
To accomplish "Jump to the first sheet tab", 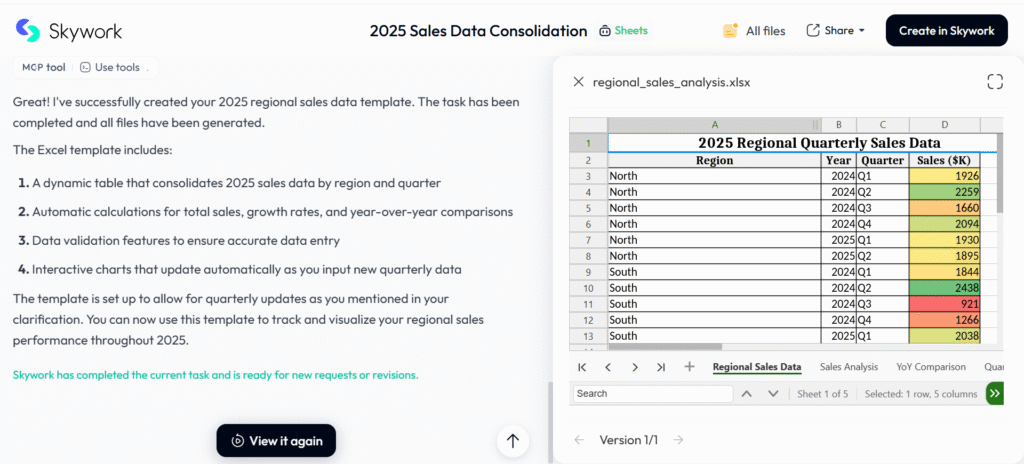I will click(582, 367).
